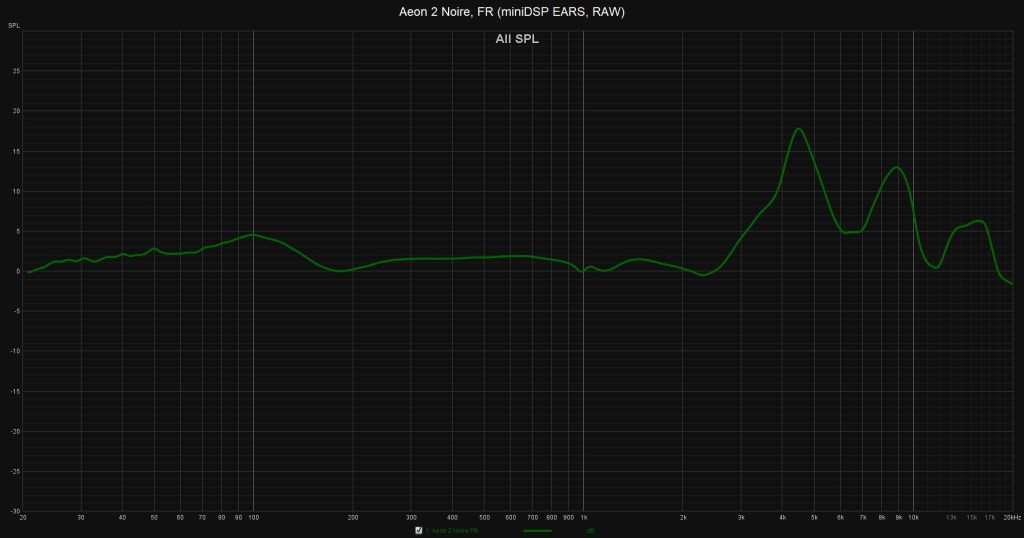Click the -30 label at bottom of vertical axis
The height and width of the screenshot is (538, 1024).
click(x=14, y=510)
